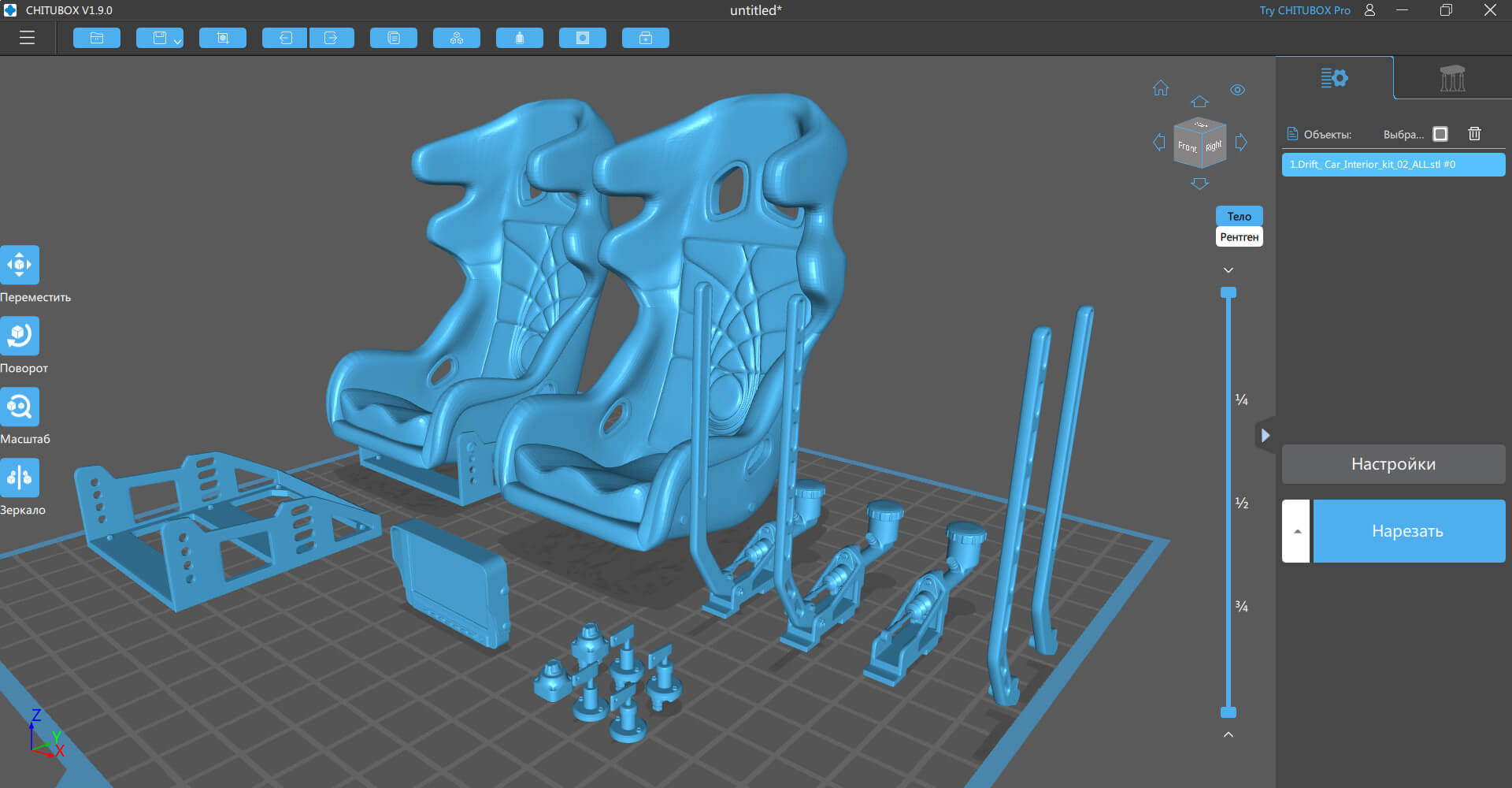The width and height of the screenshot is (1512, 788).
Task: Toggle the eye view visibility icon
Action: pos(1237,90)
